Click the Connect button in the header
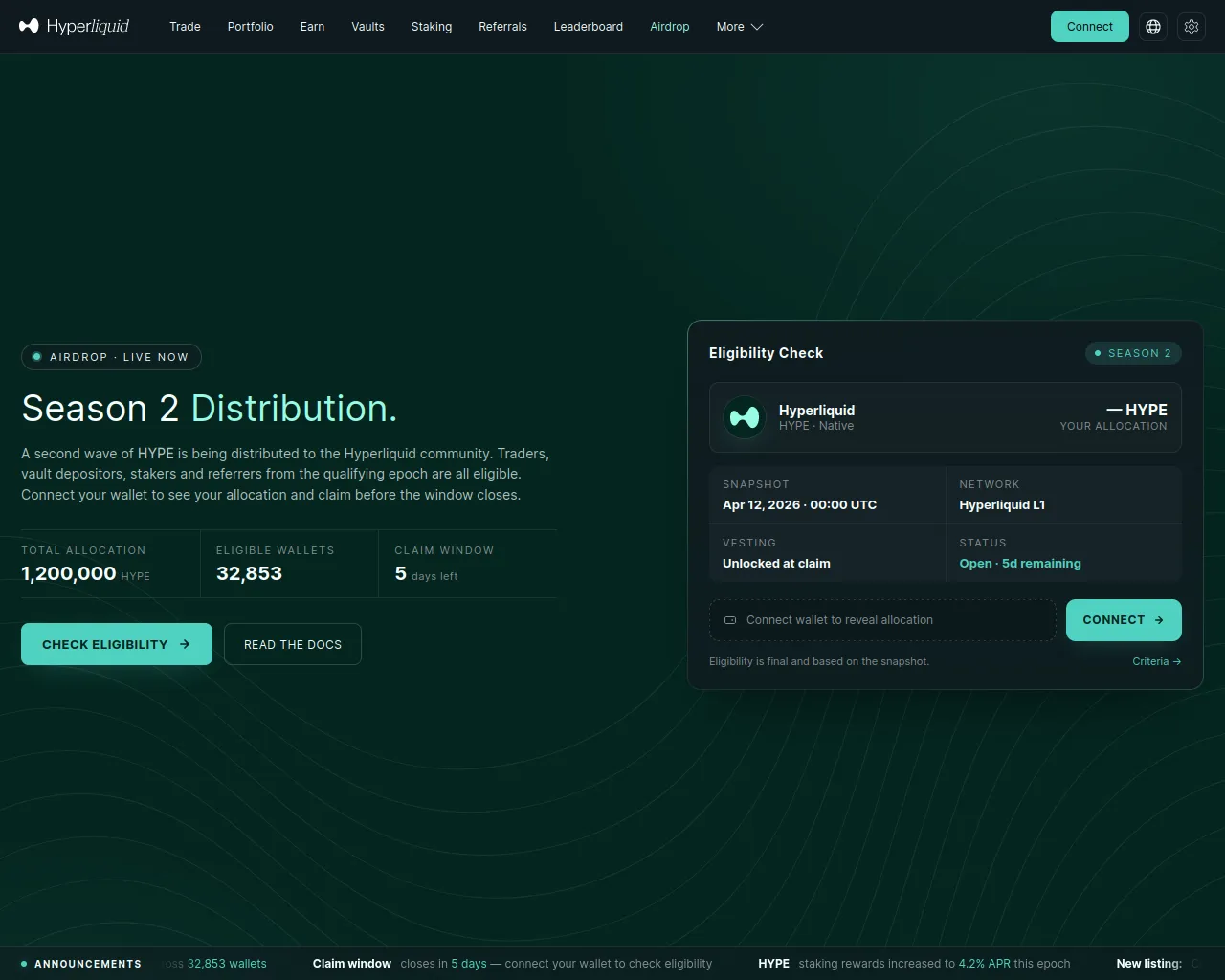 pos(1090,27)
